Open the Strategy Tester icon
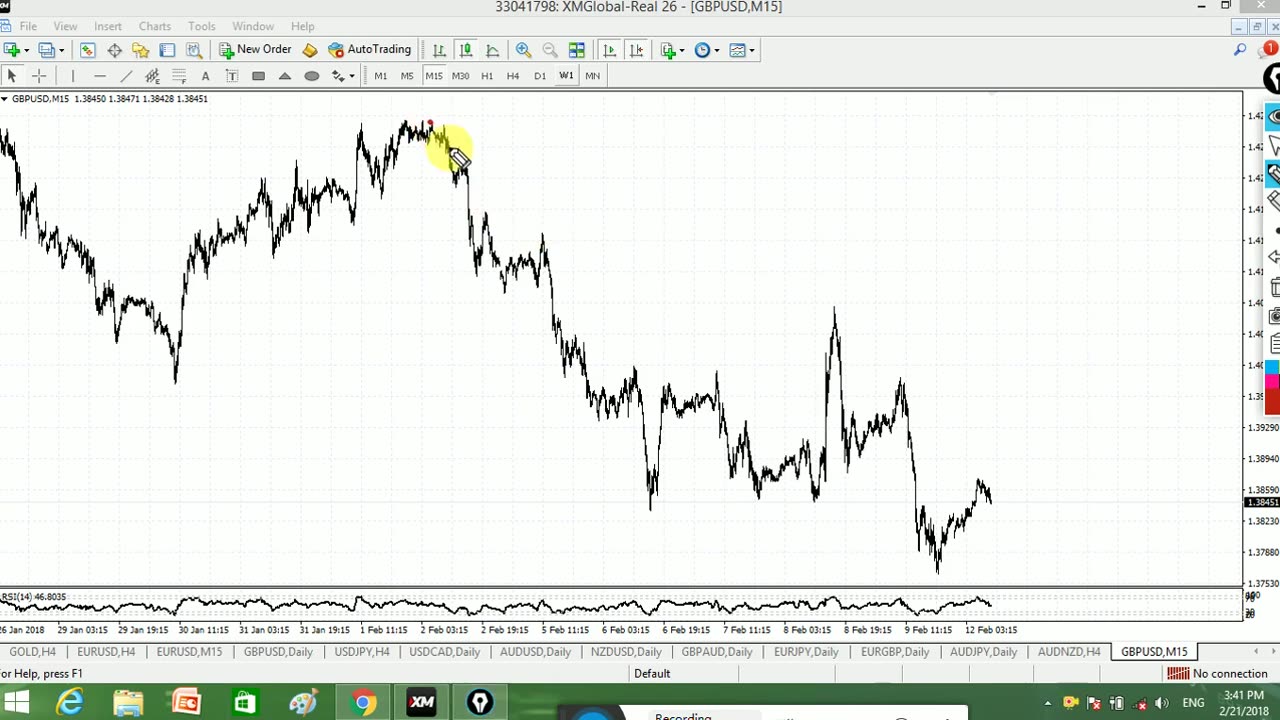Image resolution: width=1280 pixels, height=720 pixels. [x=194, y=50]
